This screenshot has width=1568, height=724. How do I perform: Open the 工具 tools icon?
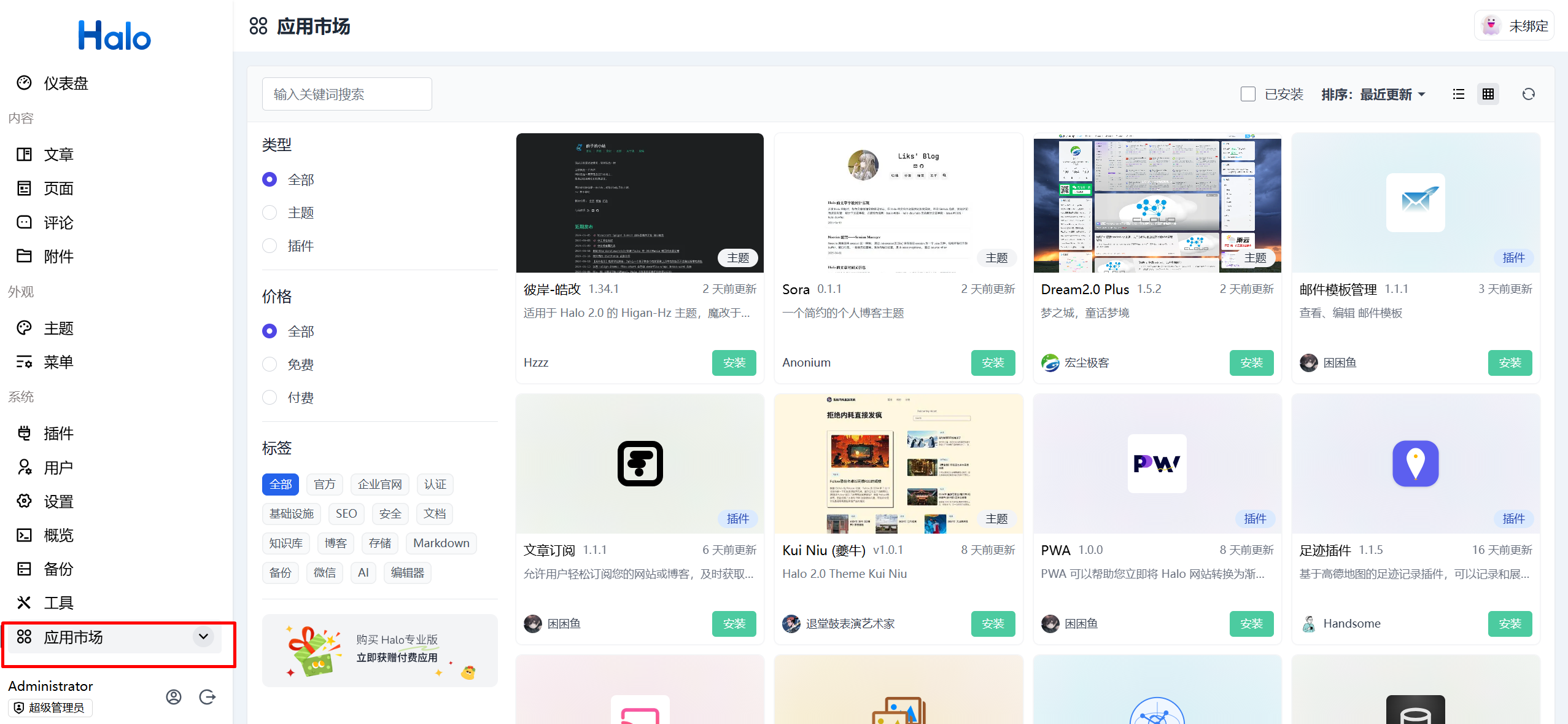click(24, 602)
